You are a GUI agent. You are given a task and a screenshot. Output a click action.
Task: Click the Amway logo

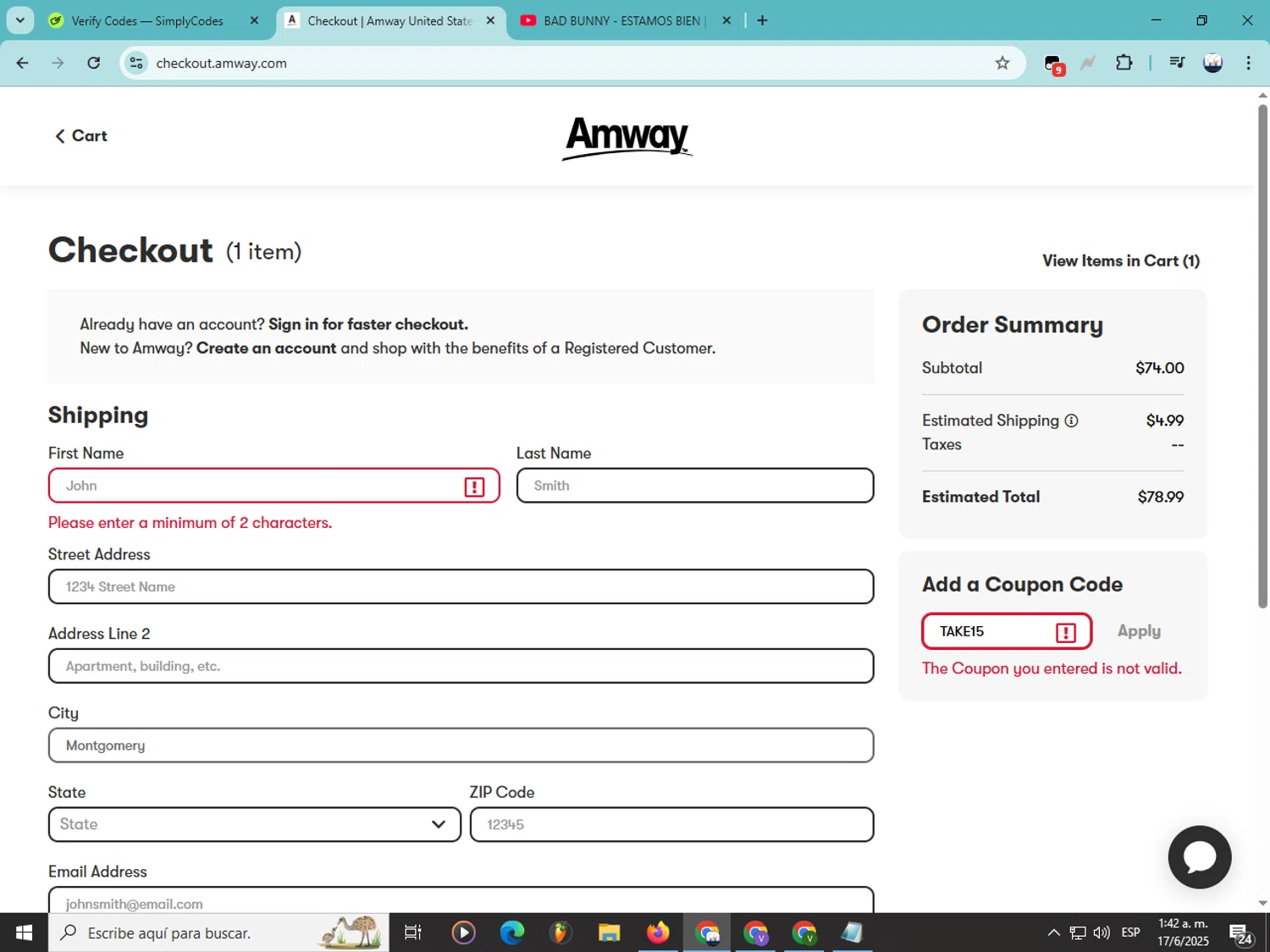pyautogui.click(x=627, y=138)
